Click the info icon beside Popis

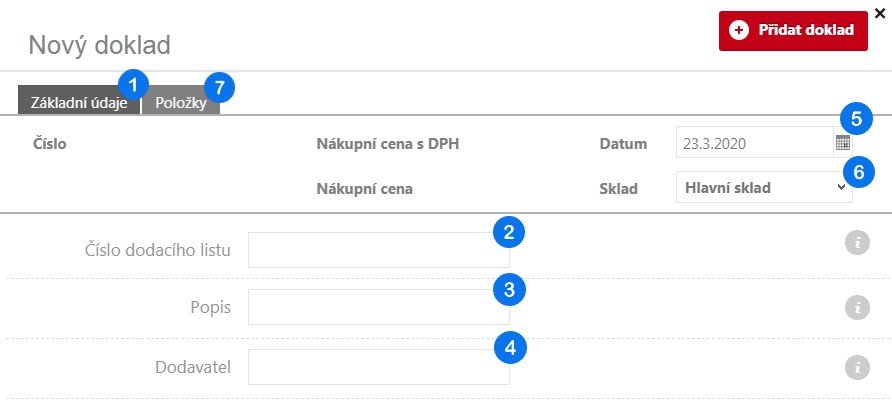tap(857, 307)
